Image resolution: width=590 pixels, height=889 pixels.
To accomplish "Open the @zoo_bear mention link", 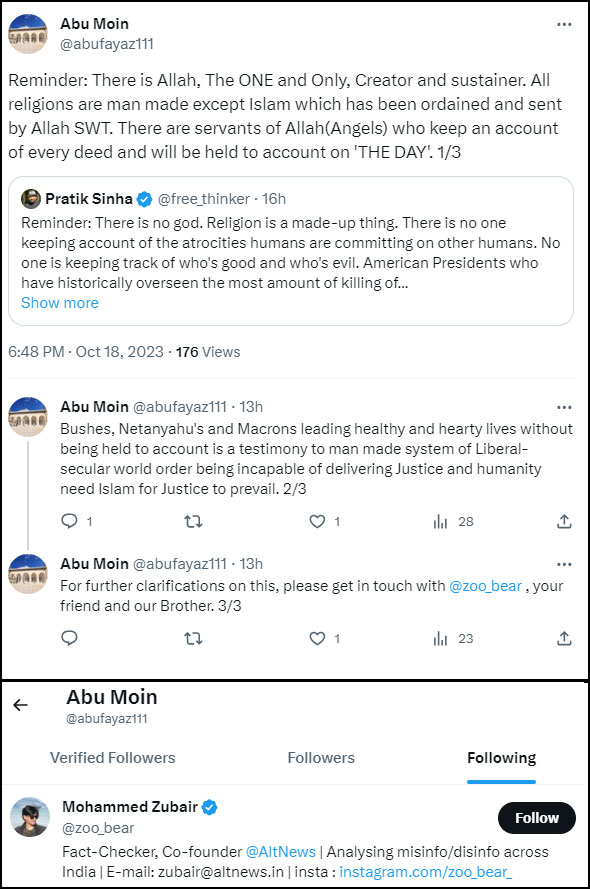I will 485,586.
